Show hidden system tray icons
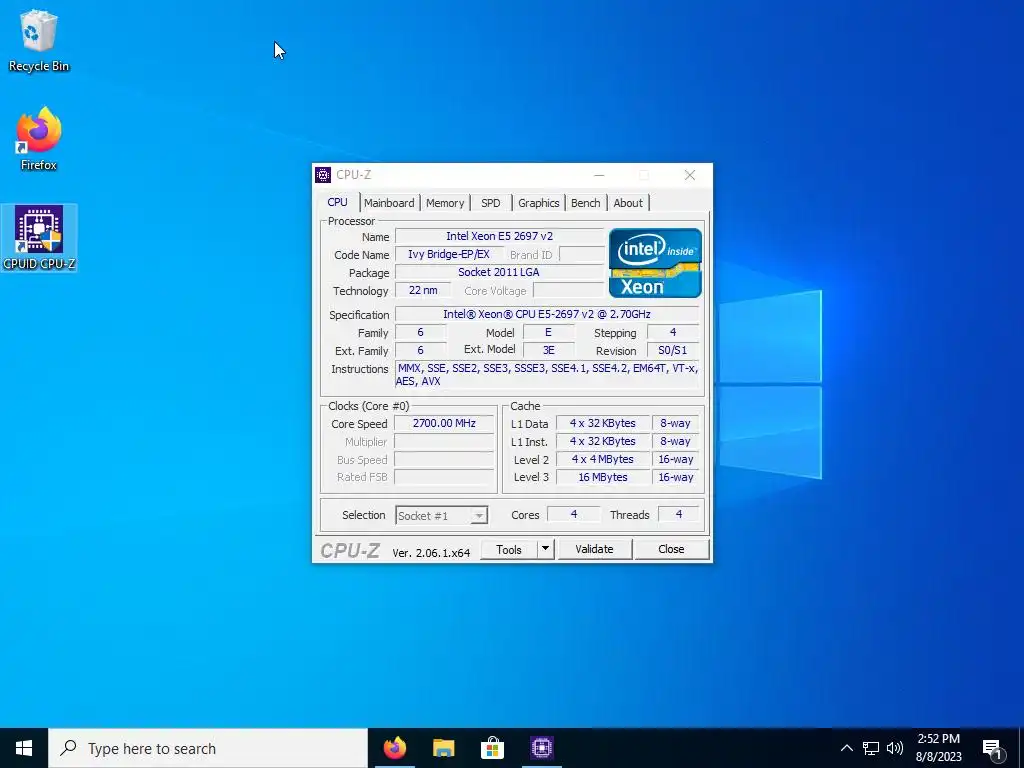Screen dimensions: 1024x768 coord(846,748)
